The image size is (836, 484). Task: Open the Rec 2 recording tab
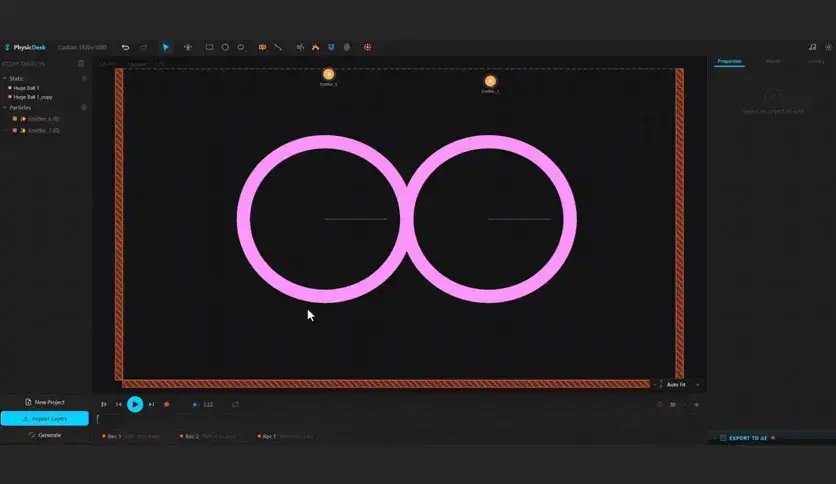pos(208,437)
